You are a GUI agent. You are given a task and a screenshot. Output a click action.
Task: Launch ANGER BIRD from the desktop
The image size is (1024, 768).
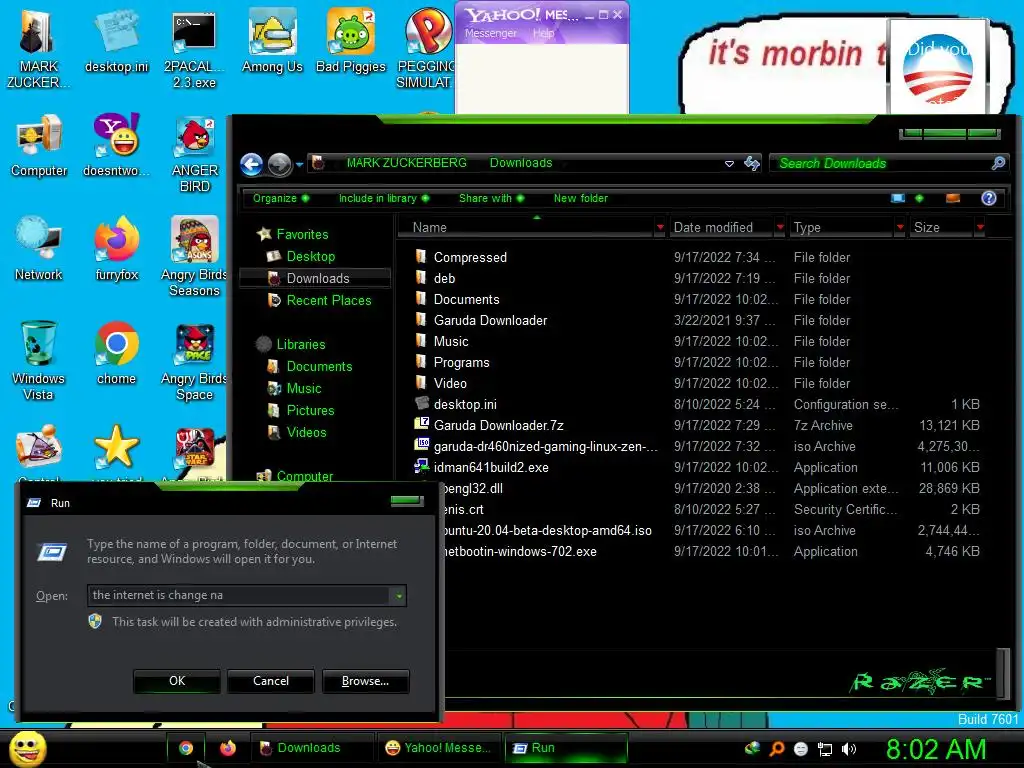[194, 154]
